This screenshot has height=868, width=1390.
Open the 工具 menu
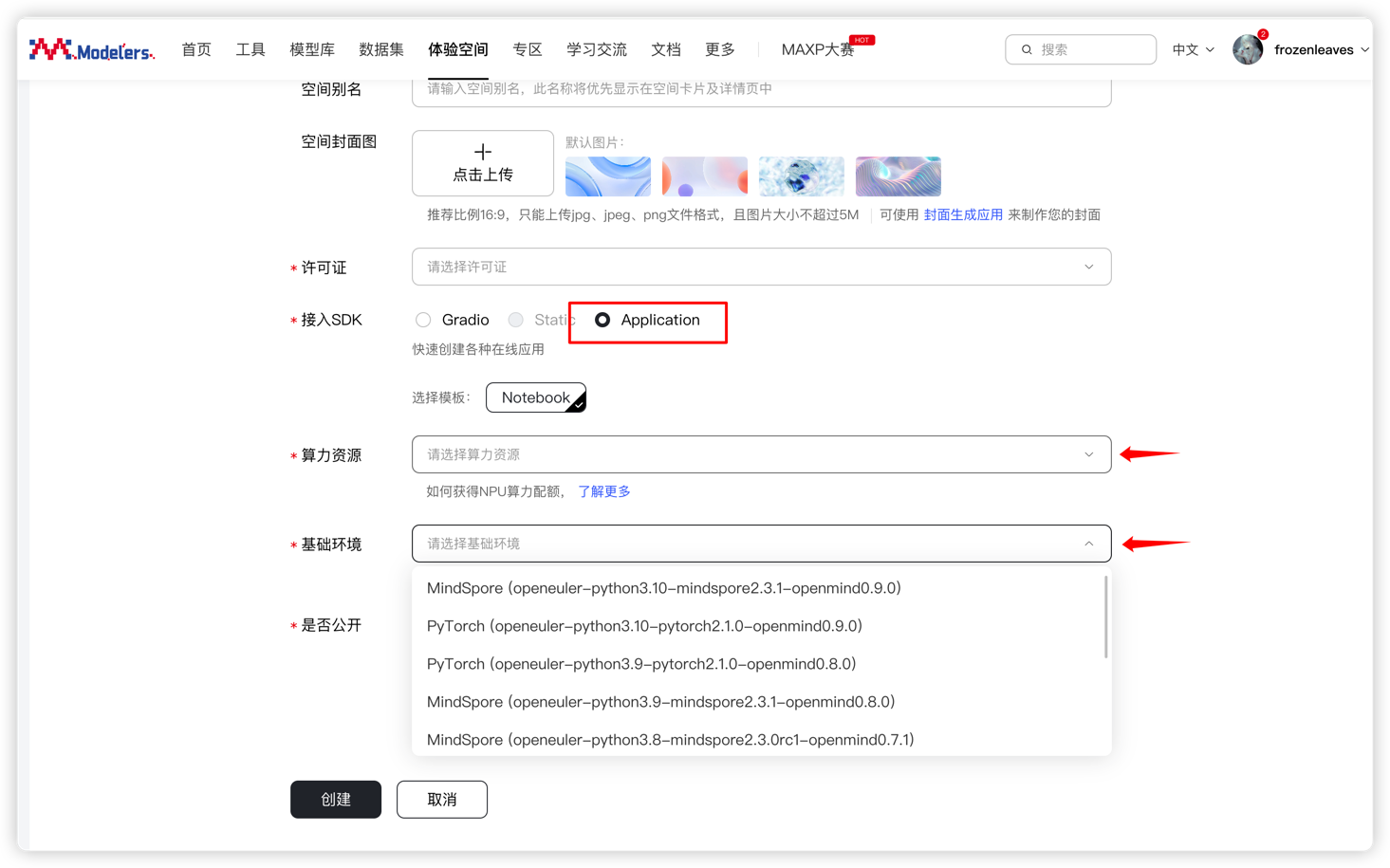pos(250,49)
